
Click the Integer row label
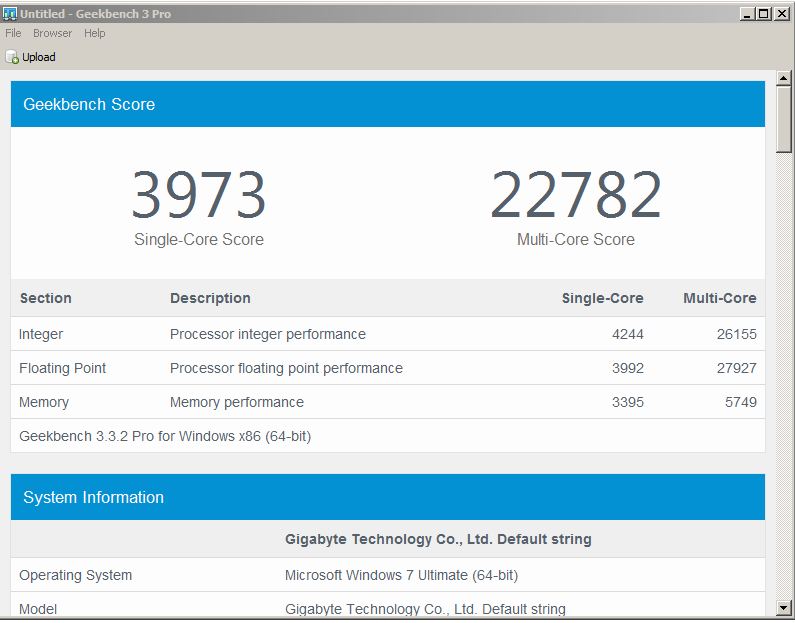point(41,335)
